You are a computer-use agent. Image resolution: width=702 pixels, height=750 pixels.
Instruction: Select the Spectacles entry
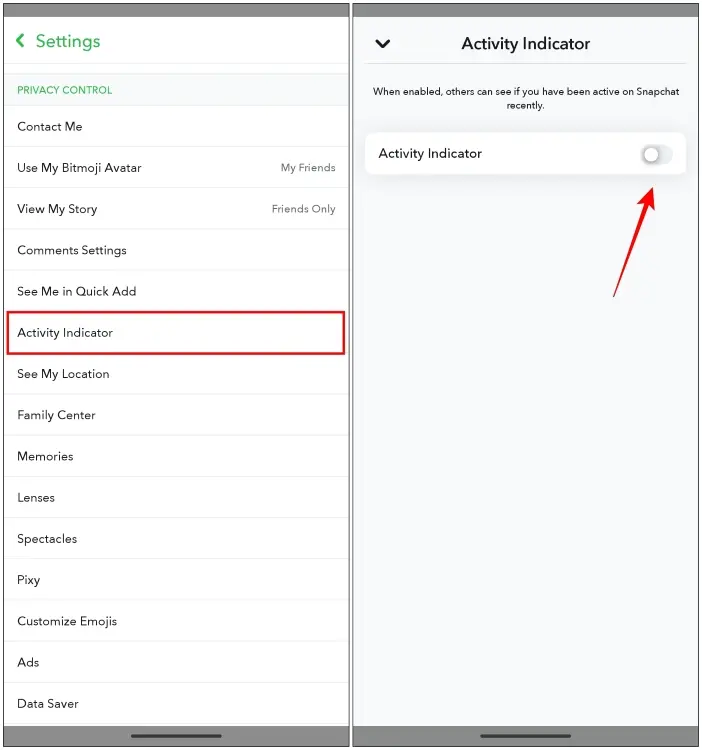click(176, 539)
